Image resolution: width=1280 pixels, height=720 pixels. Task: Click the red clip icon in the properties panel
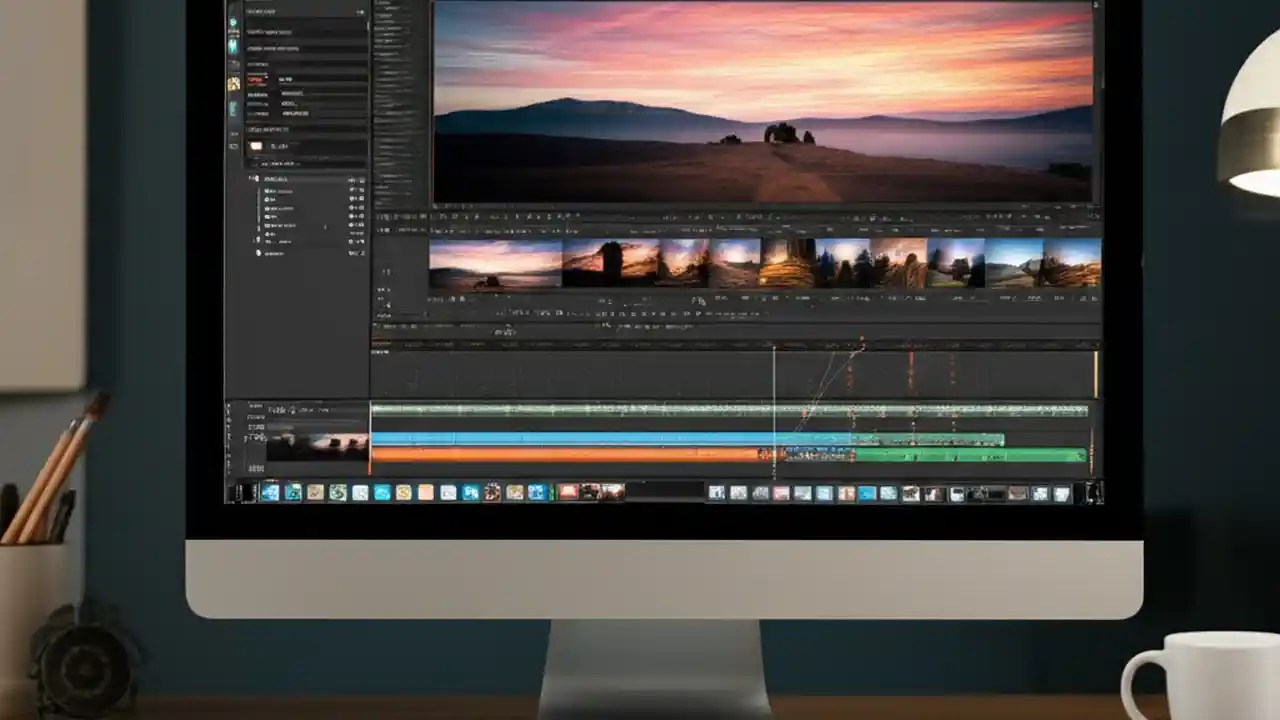[x=258, y=79]
